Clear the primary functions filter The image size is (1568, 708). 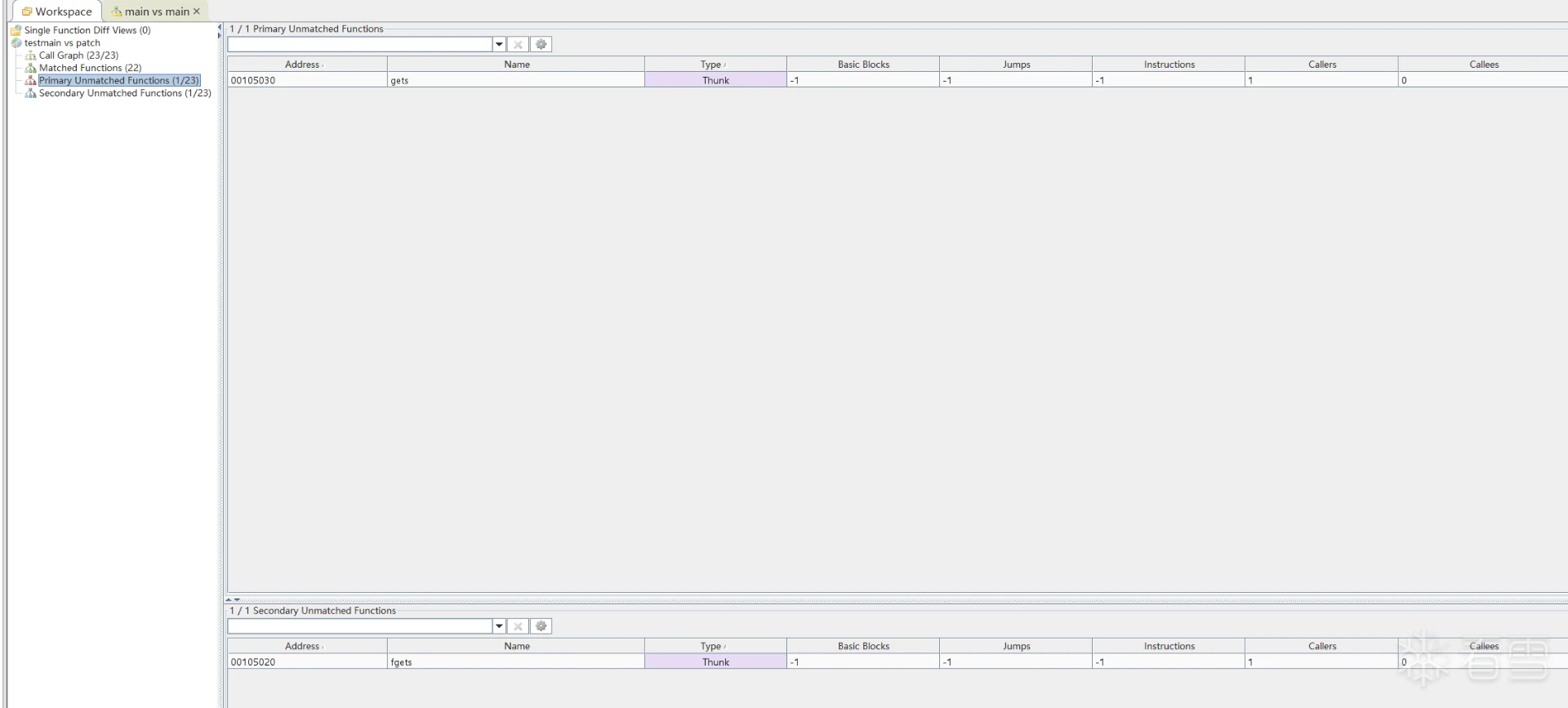(518, 44)
